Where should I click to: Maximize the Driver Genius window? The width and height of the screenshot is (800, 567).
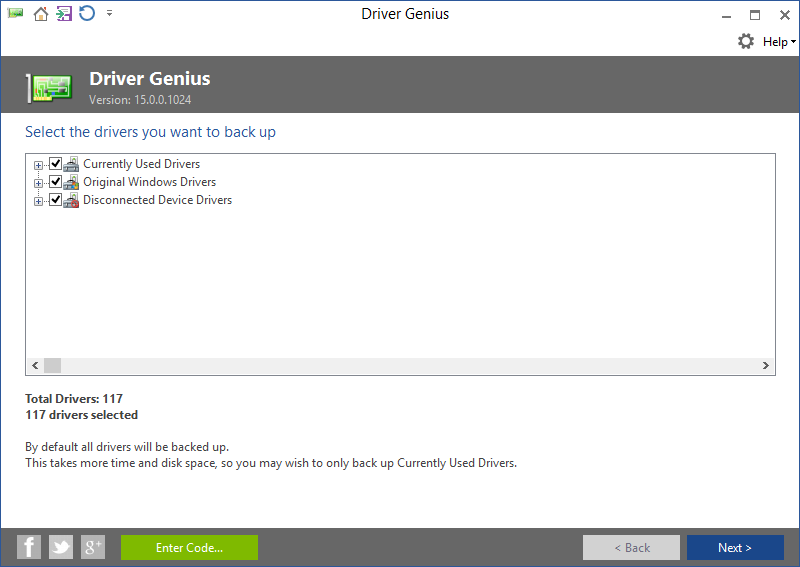(755, 15)
